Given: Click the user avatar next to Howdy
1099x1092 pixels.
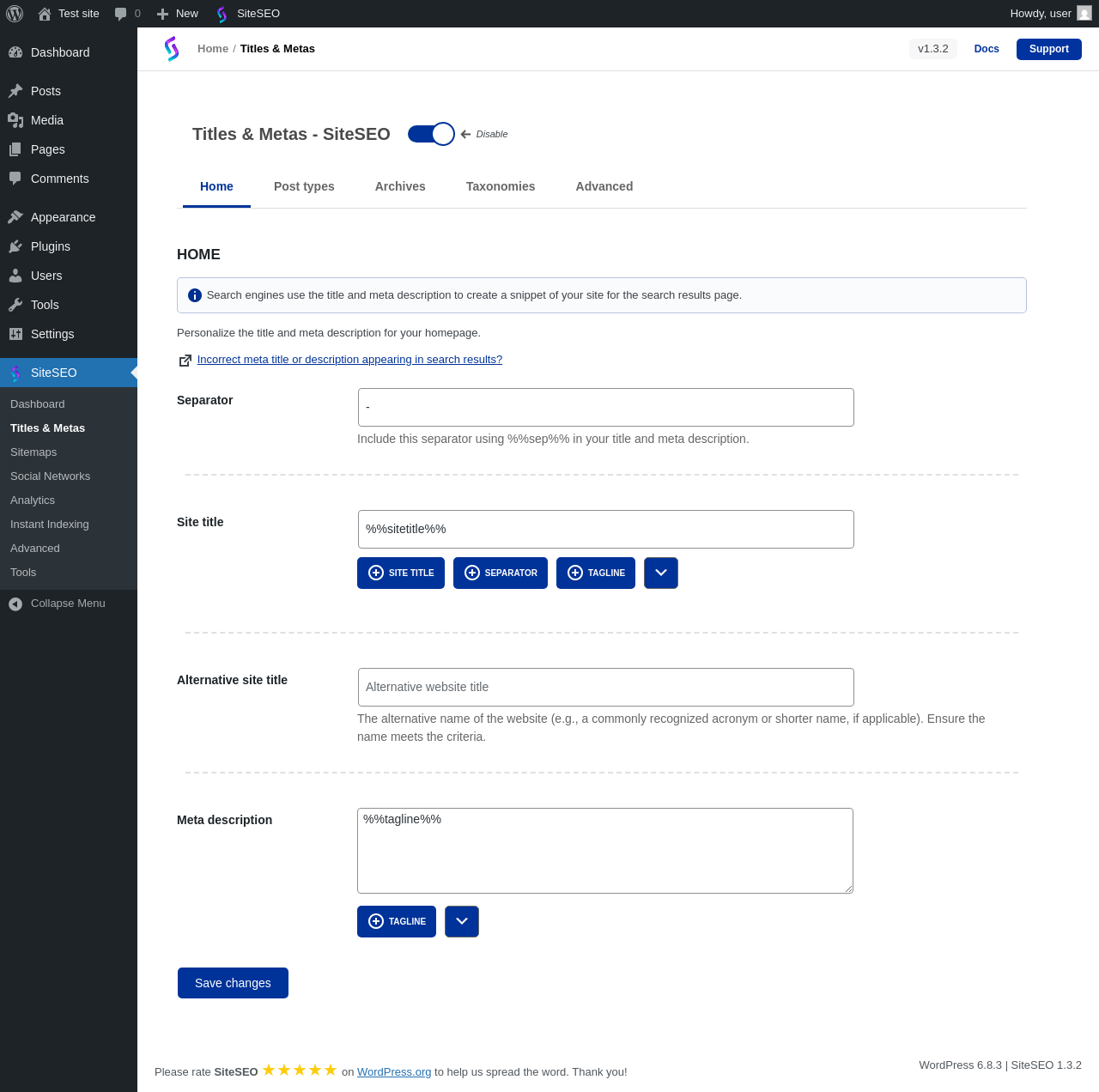Looking at the screenshot, I should [1084, 14].
